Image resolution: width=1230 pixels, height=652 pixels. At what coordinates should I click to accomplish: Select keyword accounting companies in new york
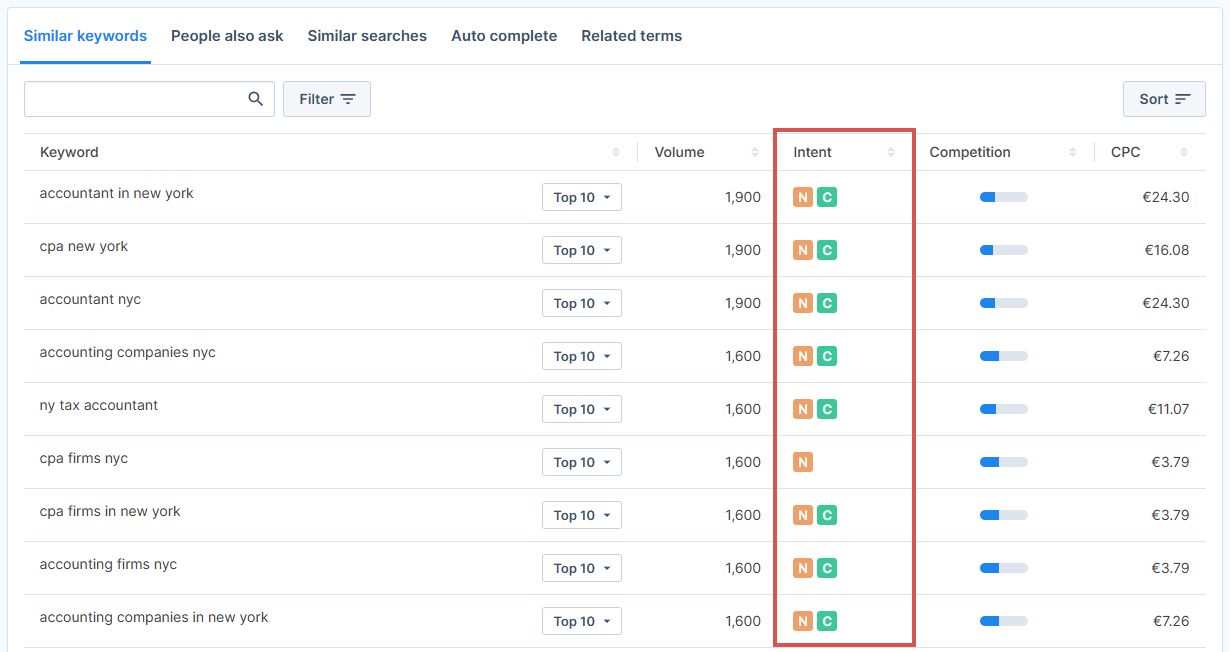(154, 617)
